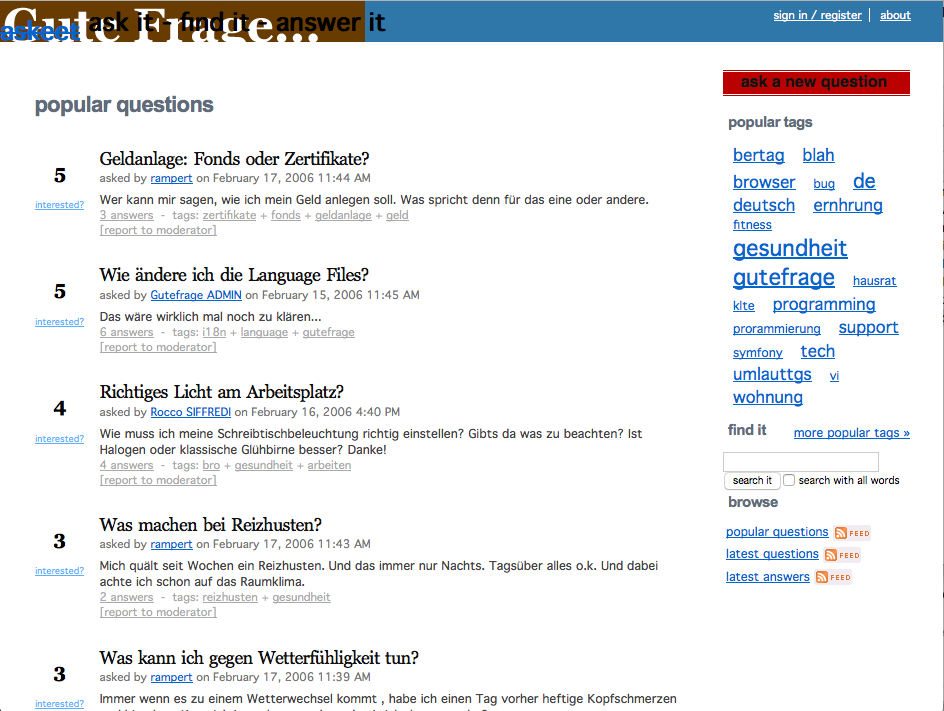Toggle interested on the Reizhusten question
This screenshot has height=711, width=944.
59,571
